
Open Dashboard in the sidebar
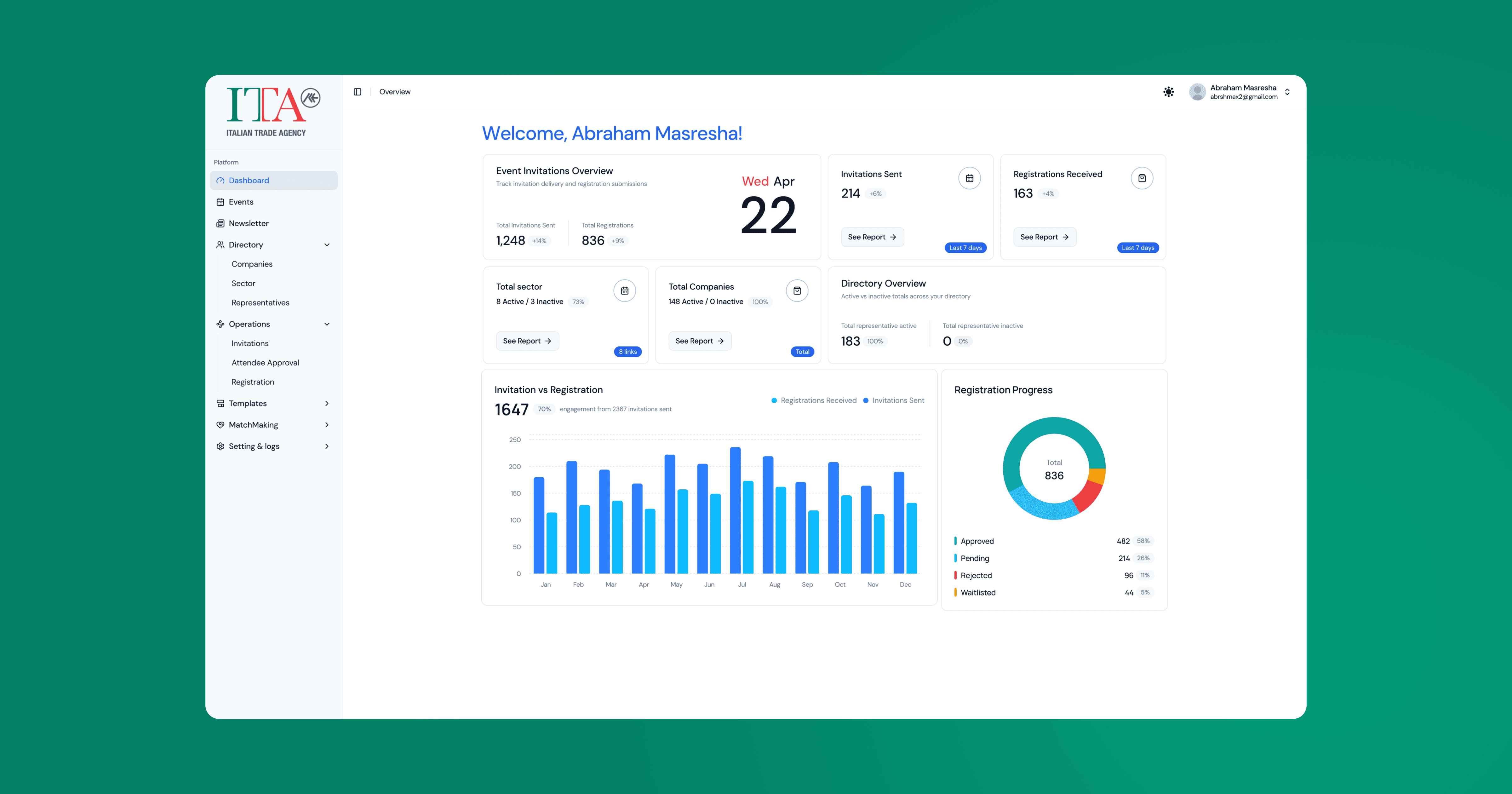coord(273,180)
